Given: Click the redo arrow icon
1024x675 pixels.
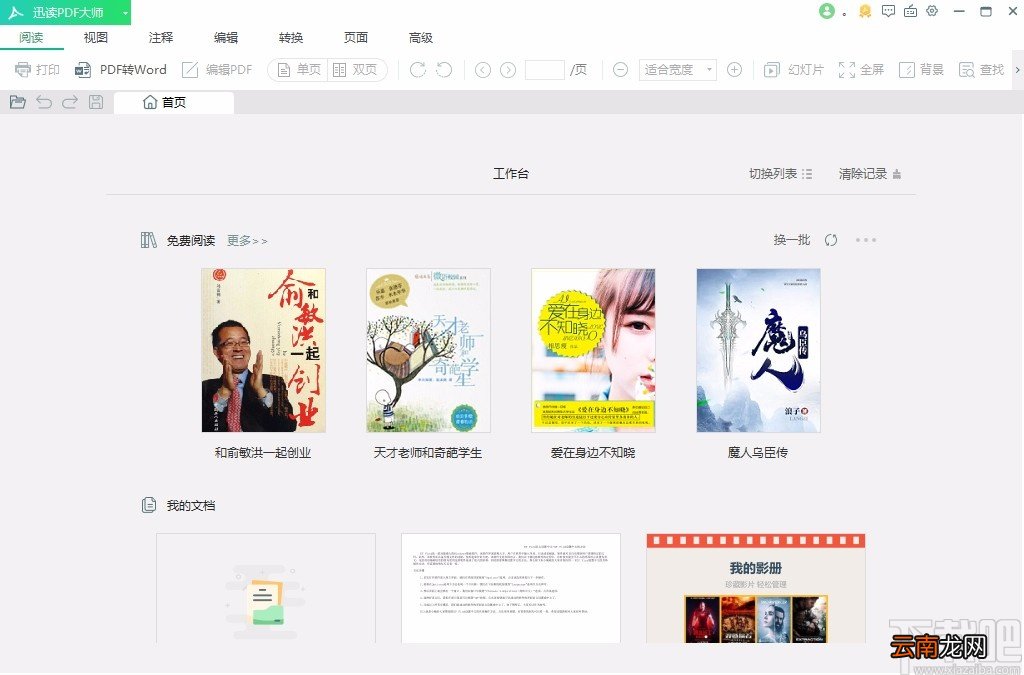Looking at the screenshot, I should (70, 102).
